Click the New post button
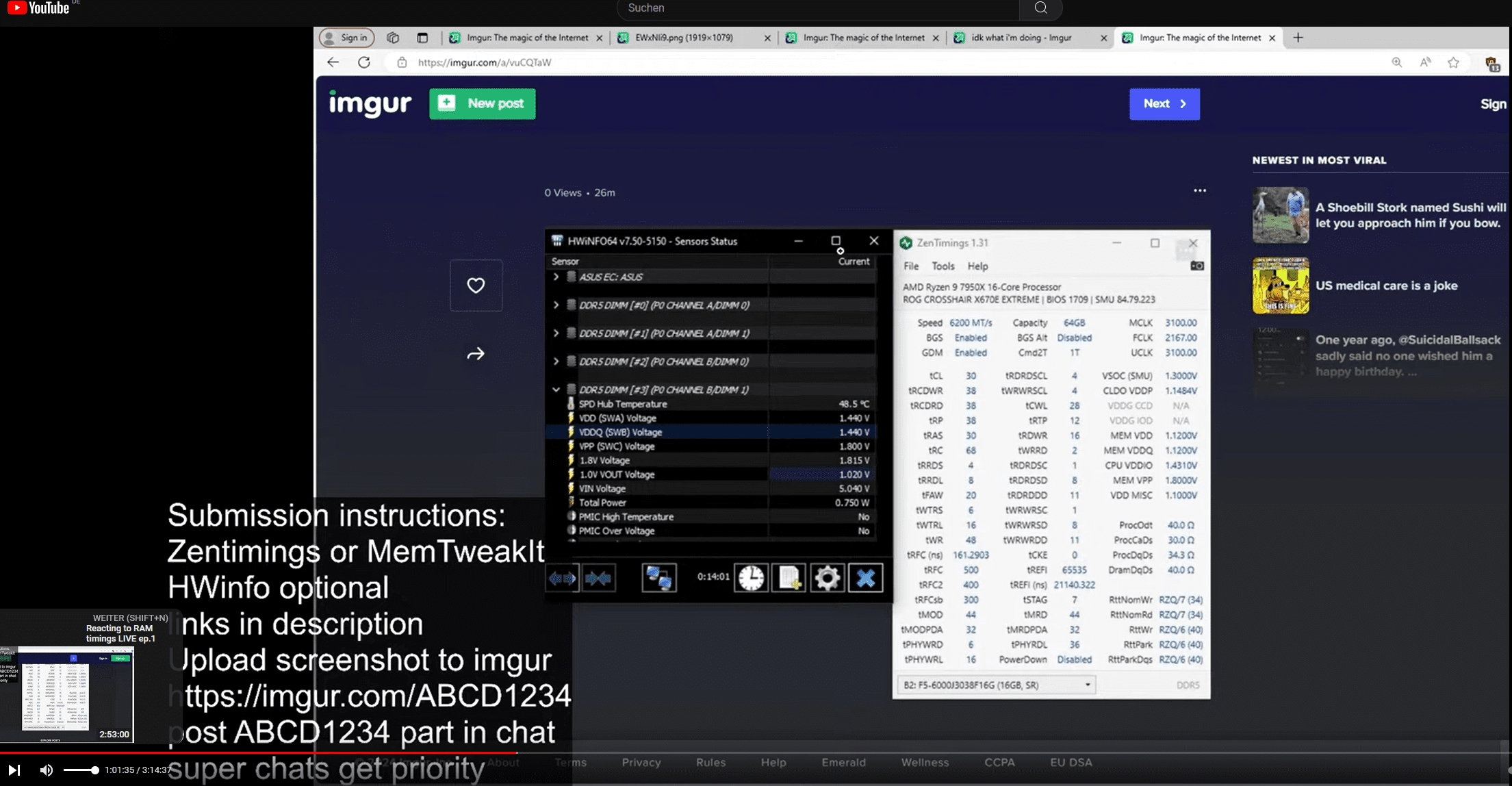The width and height of the screenshot is (1512, 786). [x=483, y=103]
